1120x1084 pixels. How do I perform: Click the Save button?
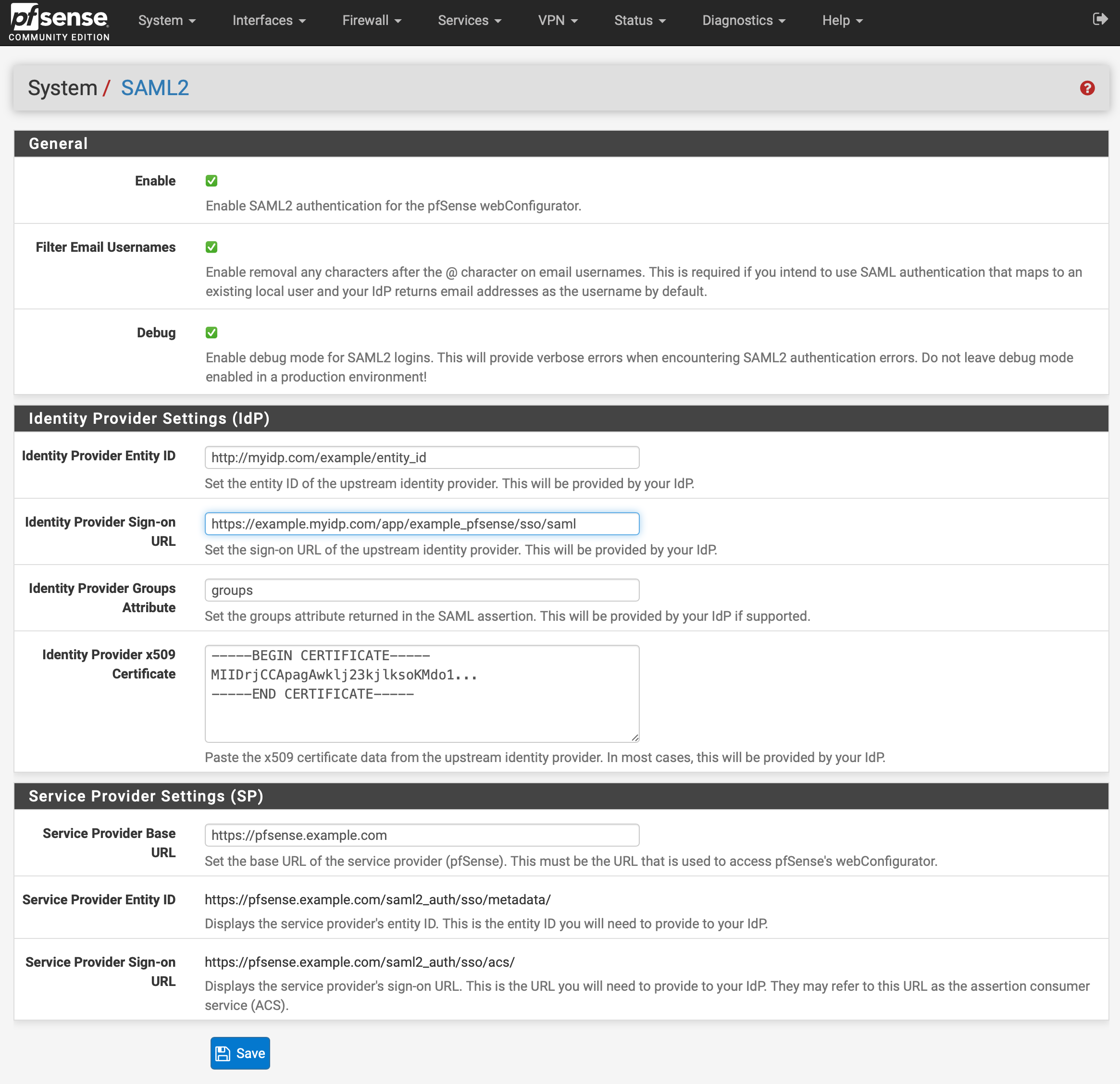click(x=240, y=1053)
